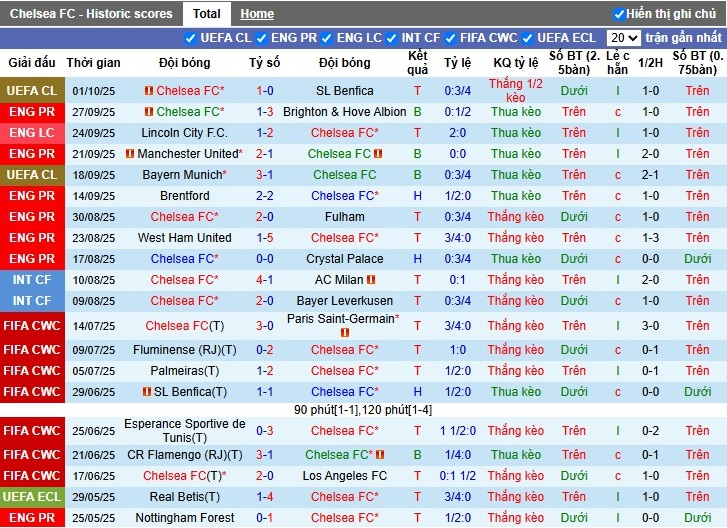727x528 pixels.
Task: Open CR Flamengo (RJ)(T) team link
Action: [x=185, y=455]
